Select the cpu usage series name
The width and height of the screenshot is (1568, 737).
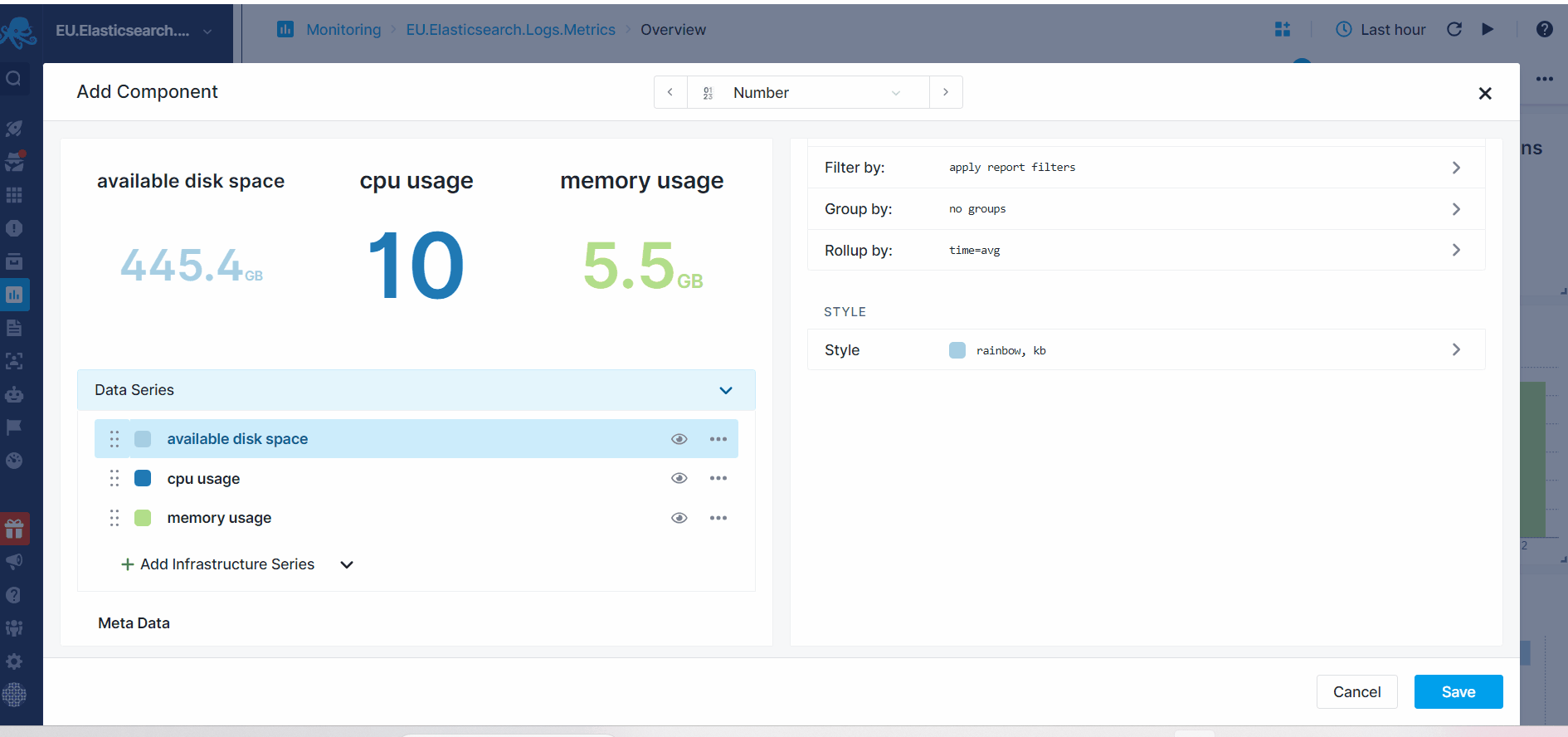click(x=203, y=479)
